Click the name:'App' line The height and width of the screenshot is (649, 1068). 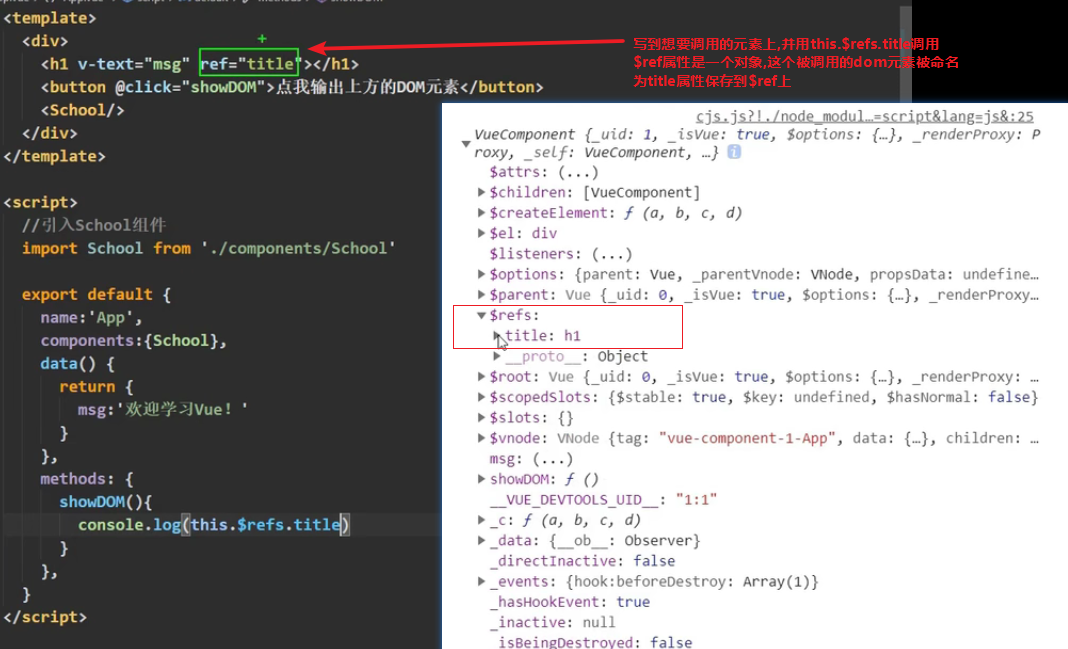(x=91, y=318)
